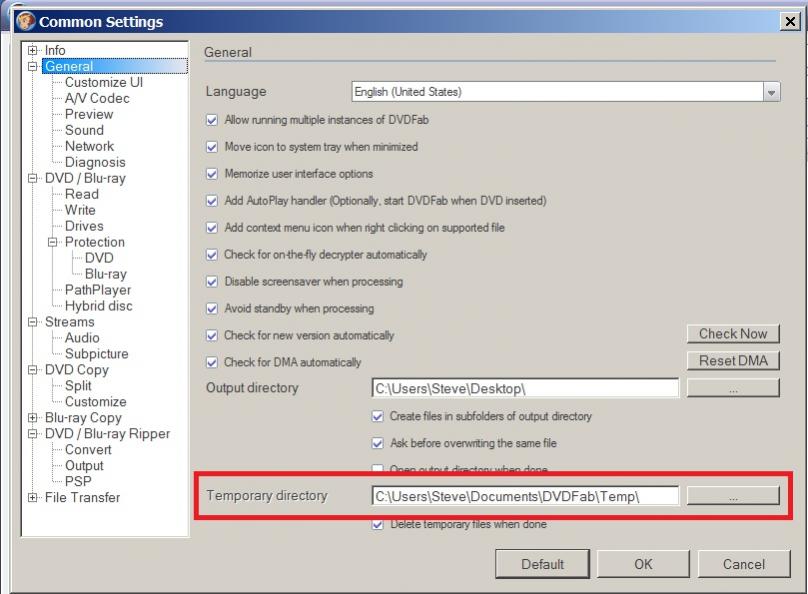Confirm settings with OK button
The height and width of the screenshot is (594, 808).
point(643,564)
